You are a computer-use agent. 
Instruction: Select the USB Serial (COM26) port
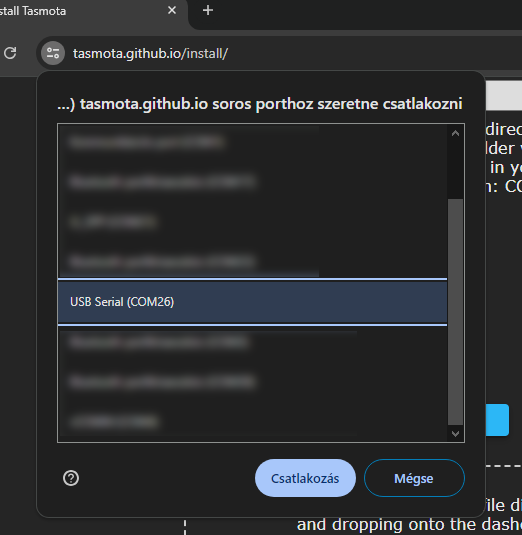click(x=252, y=302)
